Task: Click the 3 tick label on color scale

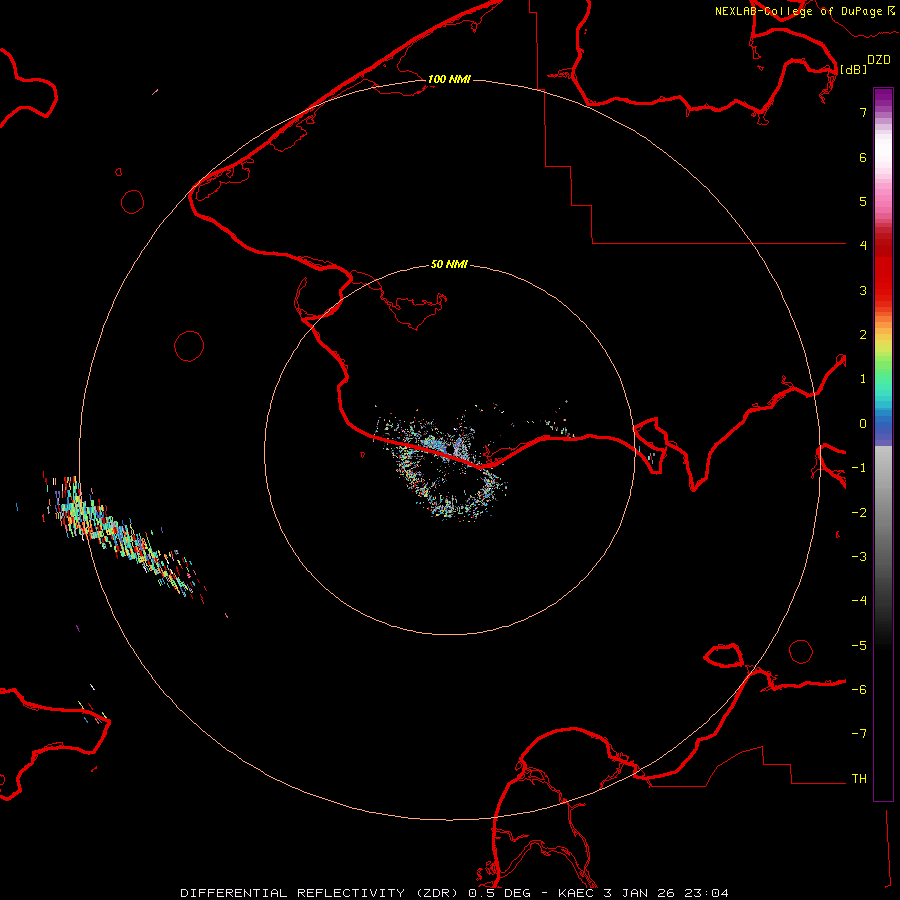Action: pyautogui.click(x=863, y=290)
